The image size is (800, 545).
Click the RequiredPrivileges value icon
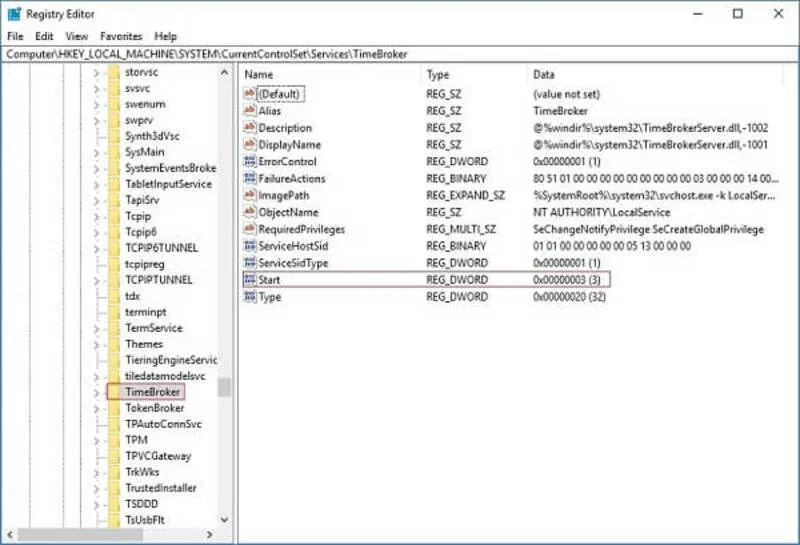pos(250,229)
